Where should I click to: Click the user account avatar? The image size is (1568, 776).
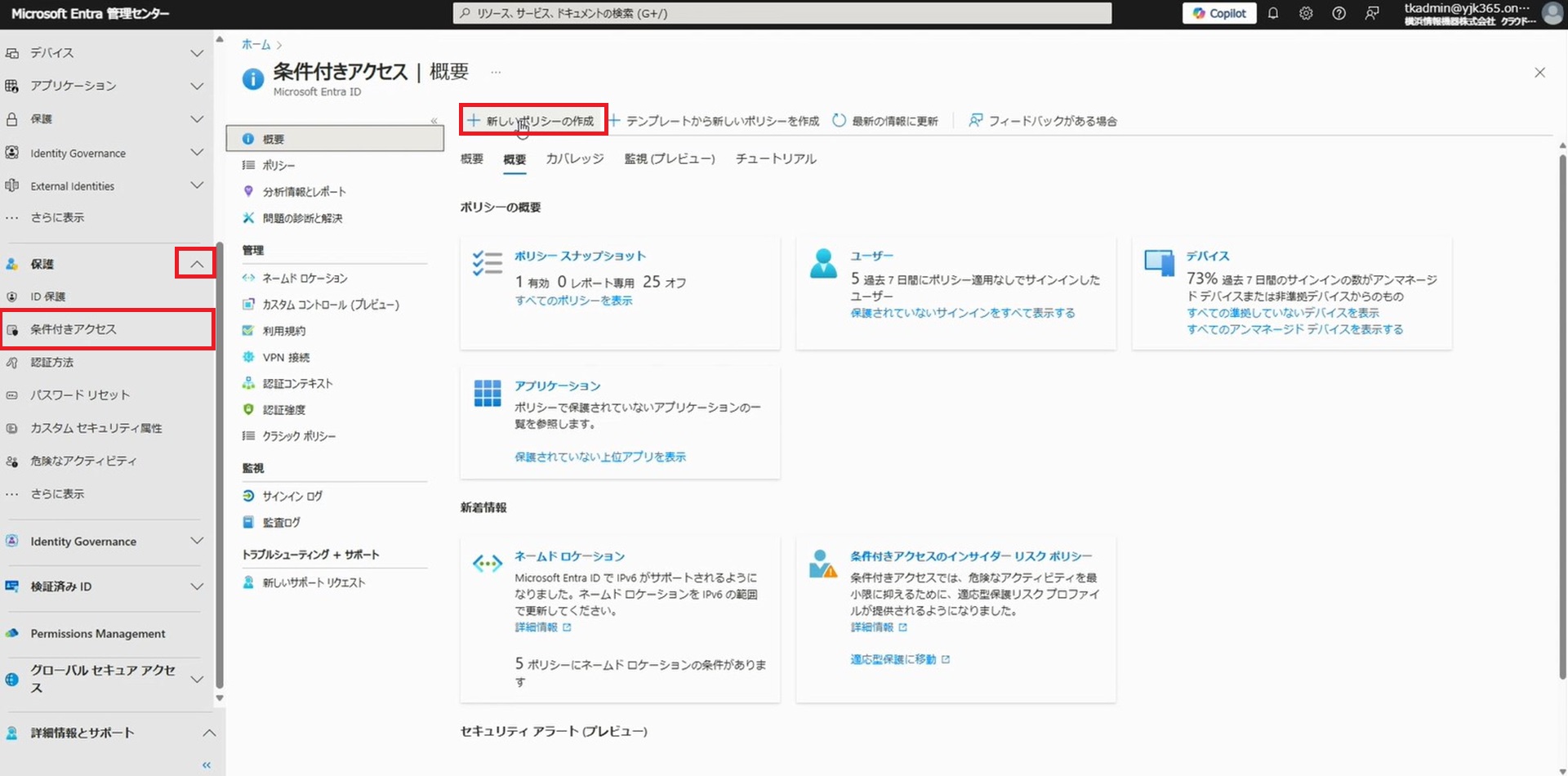pos(1552,13)
